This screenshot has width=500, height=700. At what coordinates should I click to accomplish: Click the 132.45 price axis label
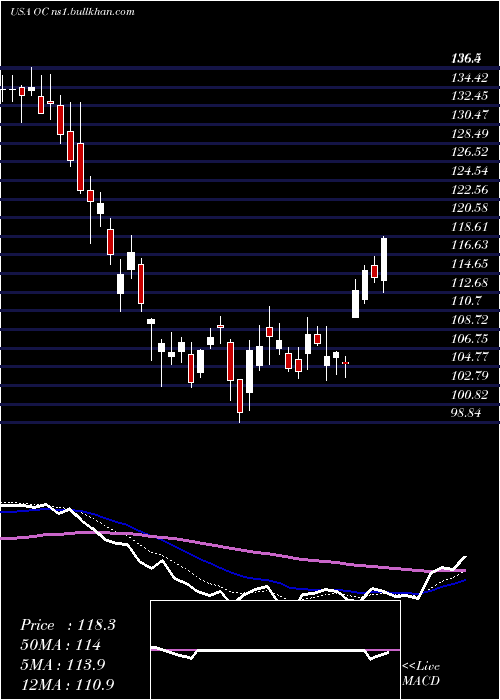click(470, 96)
